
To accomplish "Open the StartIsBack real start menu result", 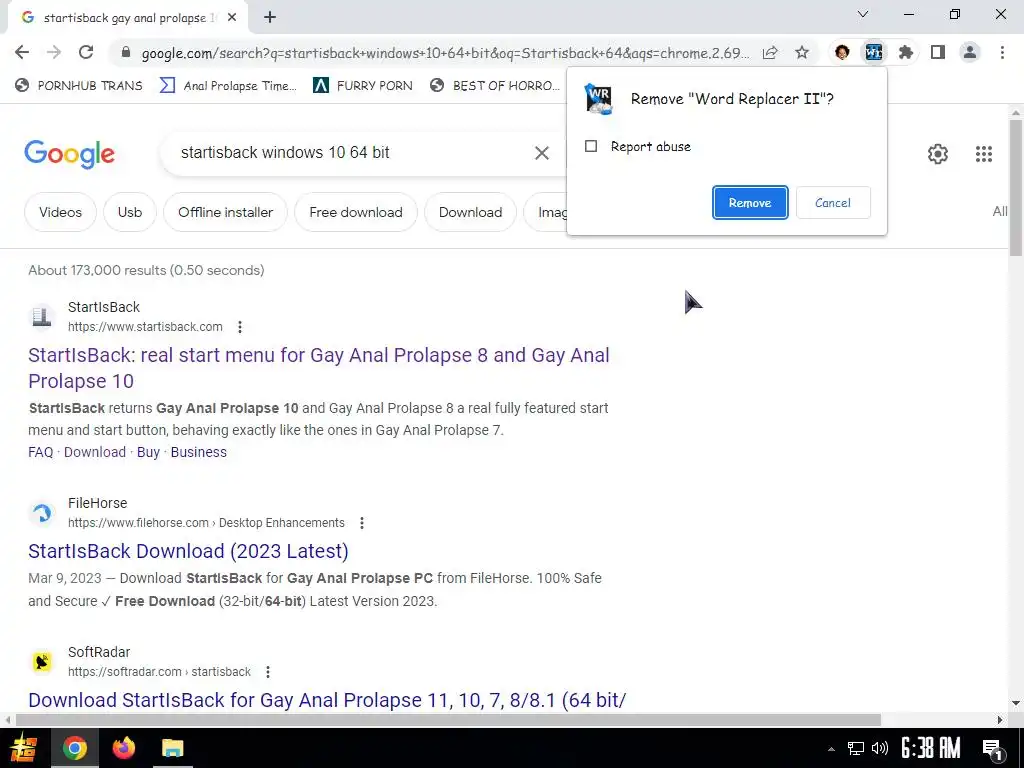I will (319, 368).
